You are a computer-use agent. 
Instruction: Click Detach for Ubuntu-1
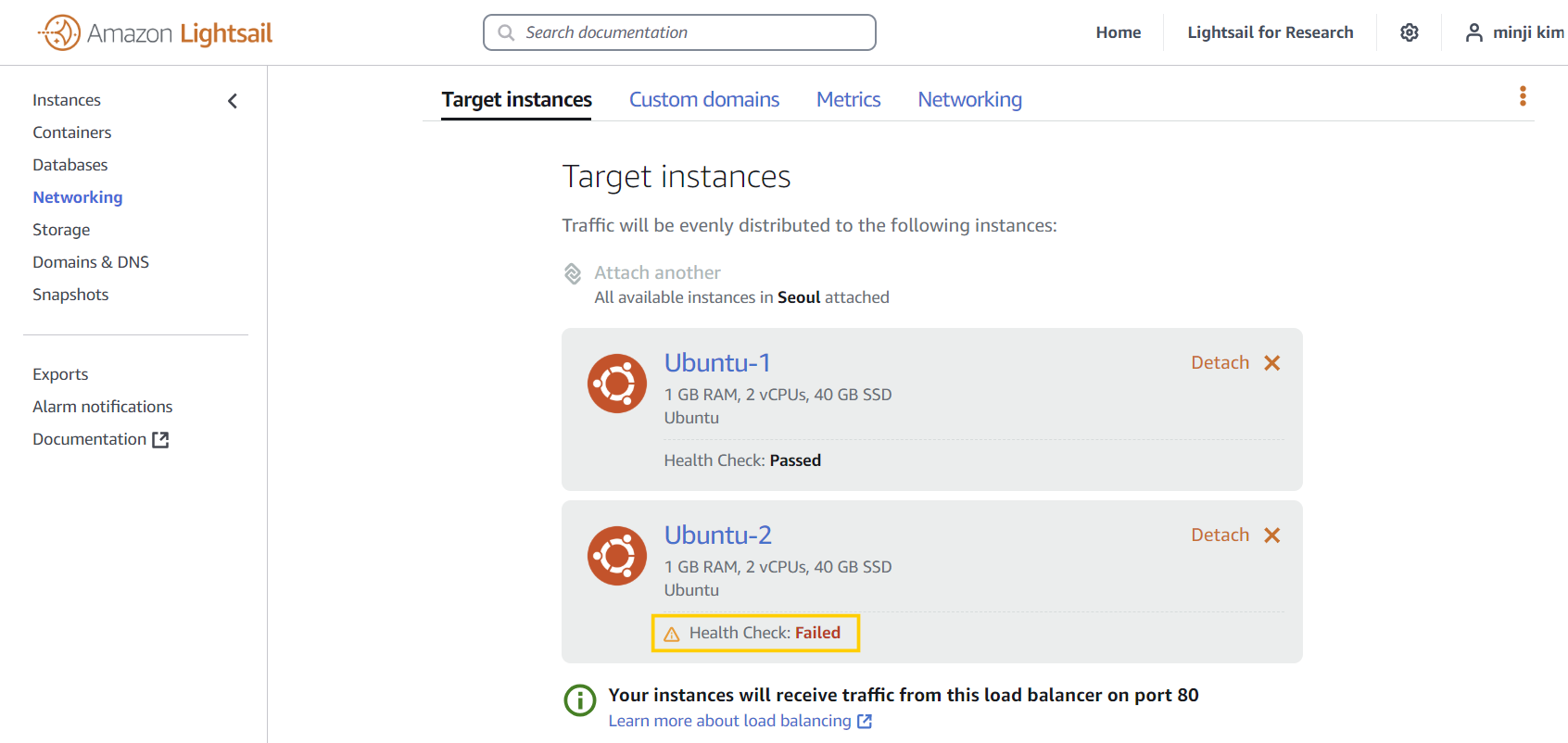pyautogui.click(x=1220, y=363)
